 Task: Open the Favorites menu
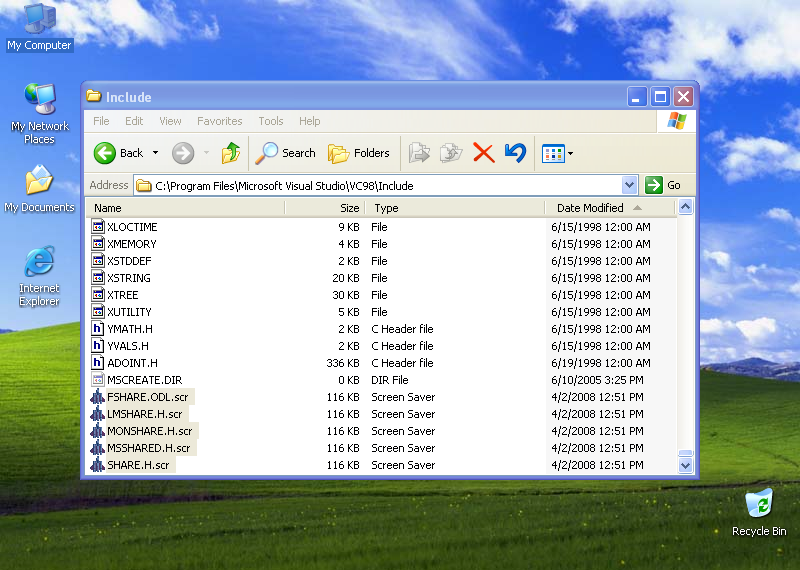click(x=219, y=121)
